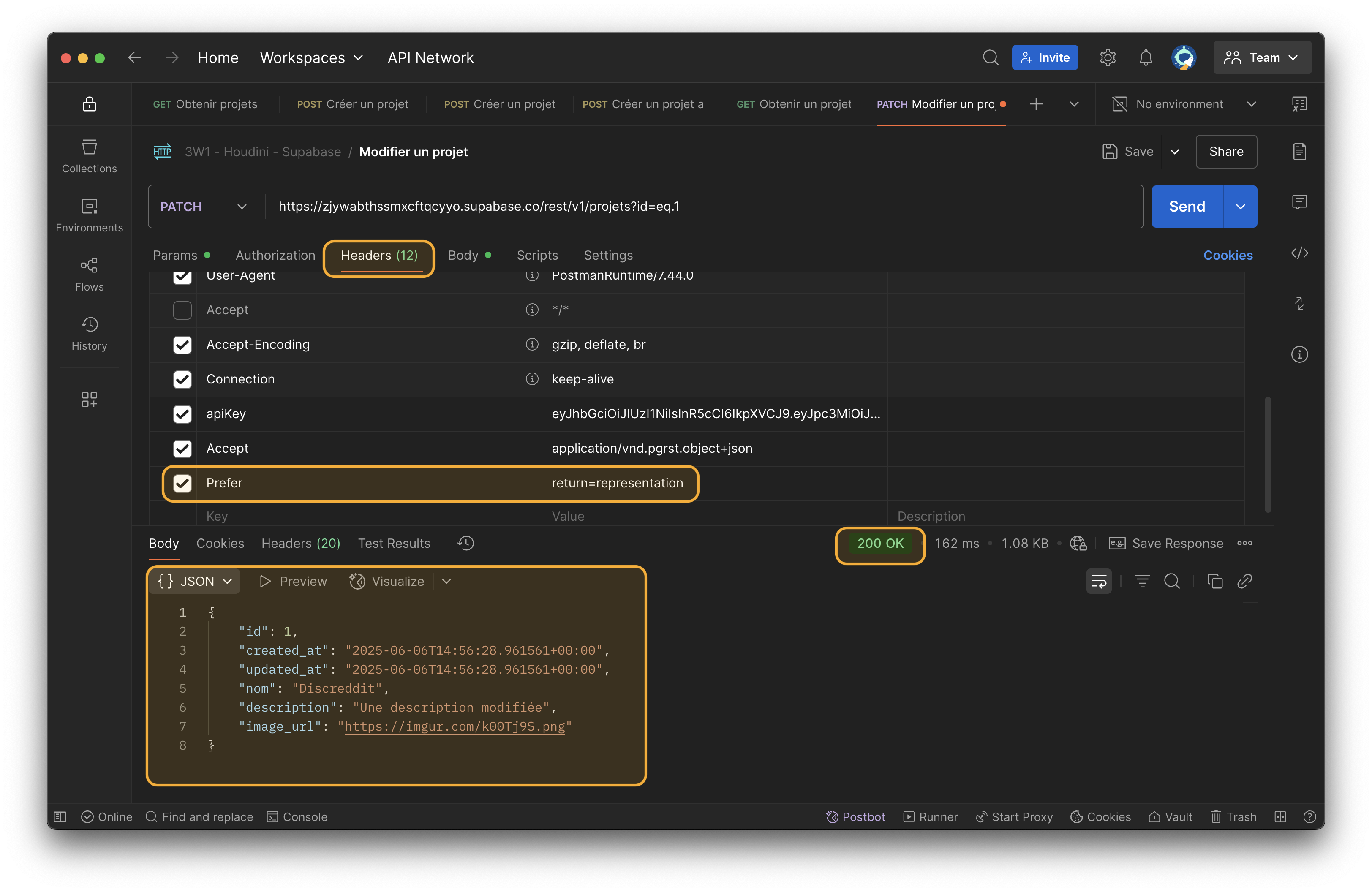Viewport: 1372px width, 892px height.
Task: Click the workspace lock icon
Action: coord(90,104)
